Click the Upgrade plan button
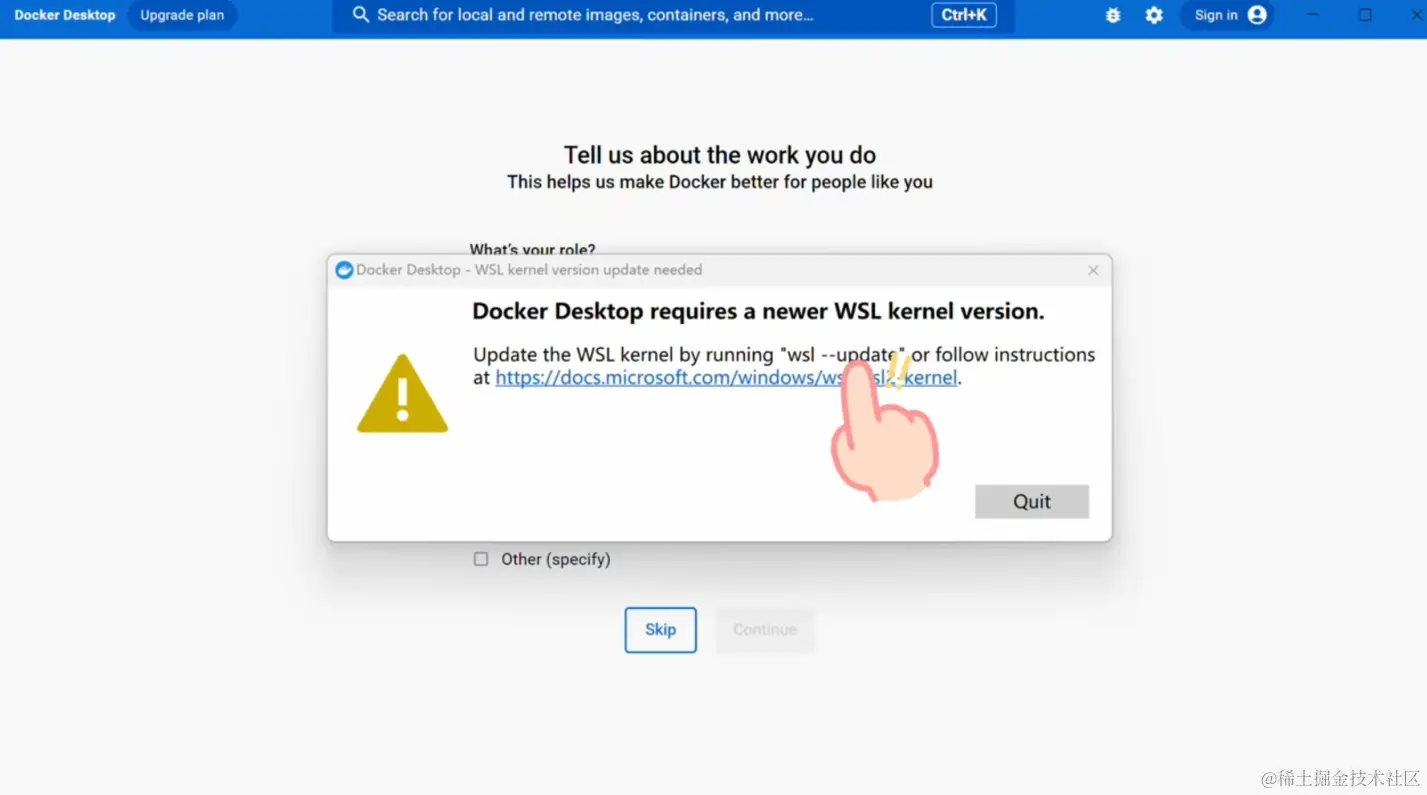This screenshot has width=1427, height=795. 182,15
